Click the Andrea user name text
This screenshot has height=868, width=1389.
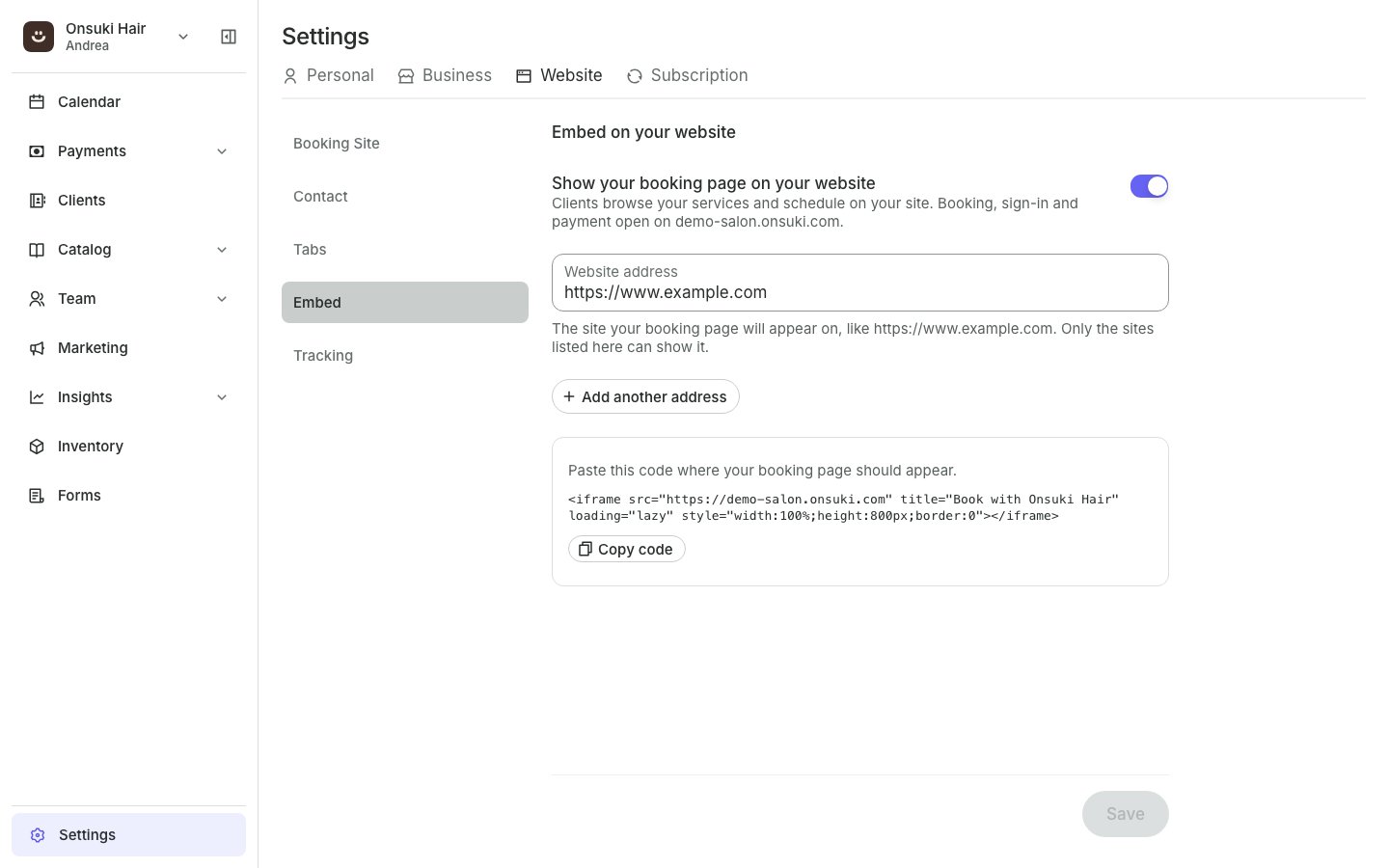[x=87, y=46]
